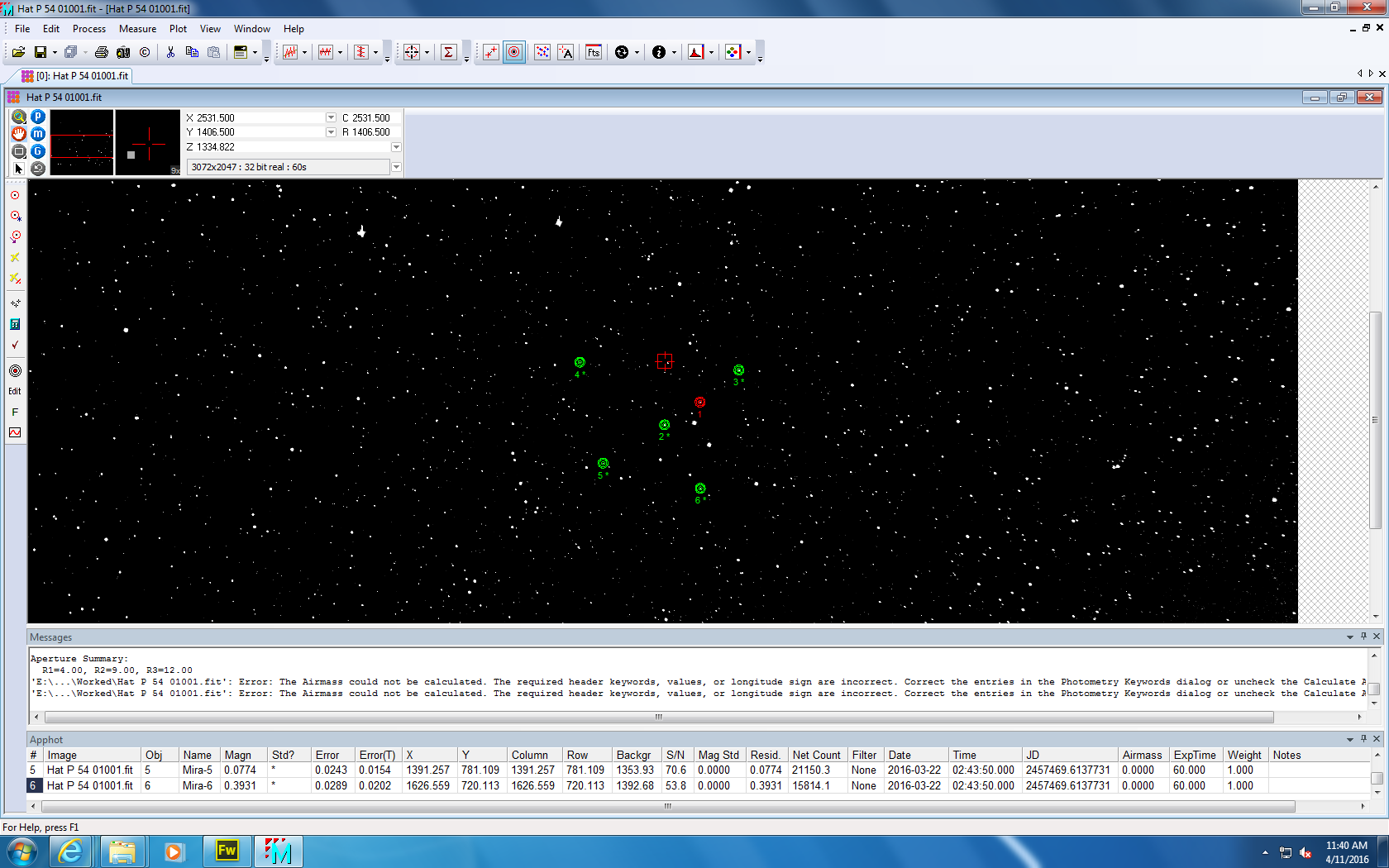Switch to the Hat P 54 01001.fit tab
This screenshot has width=1389, height=868.
[x=81, y=76]
